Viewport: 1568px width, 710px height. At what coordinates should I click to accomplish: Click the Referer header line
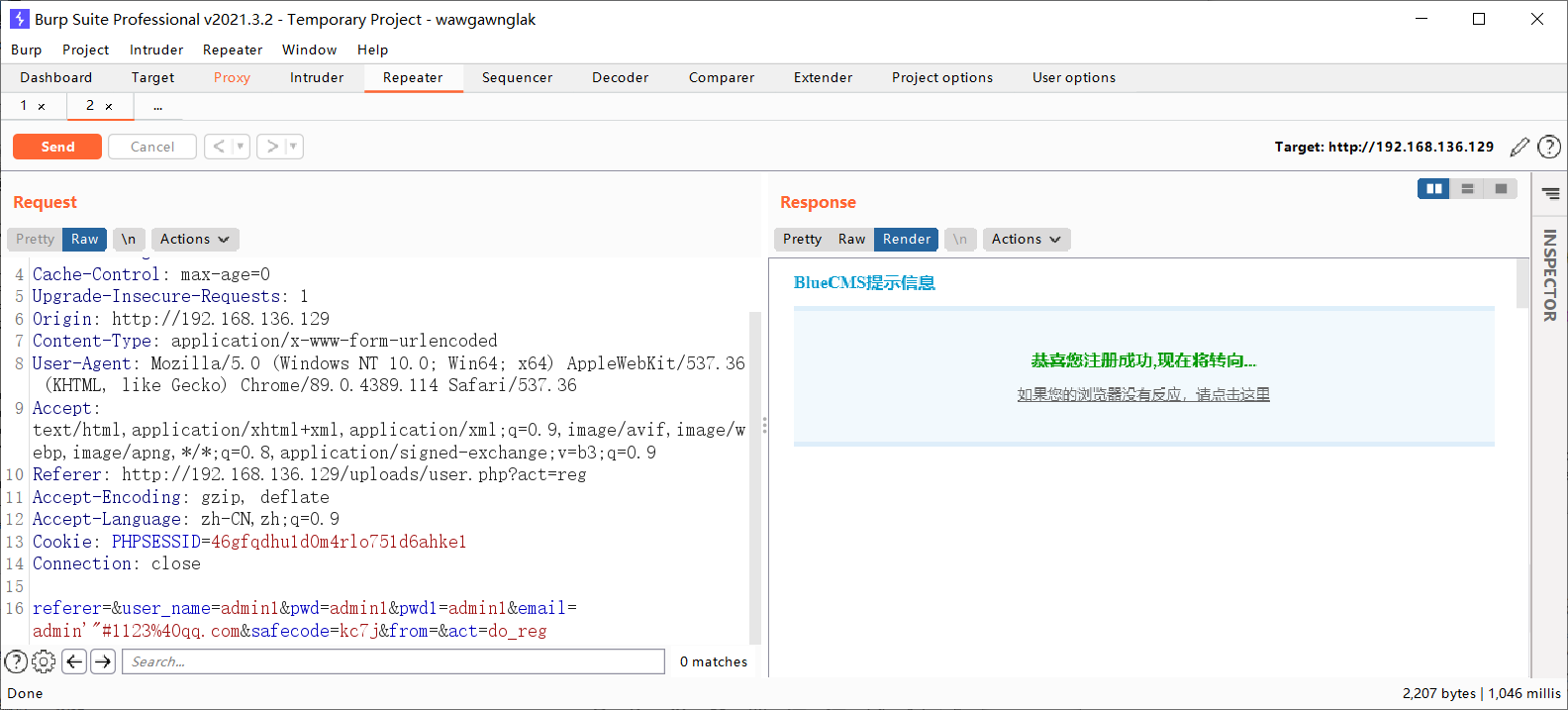tap(309, 474)
